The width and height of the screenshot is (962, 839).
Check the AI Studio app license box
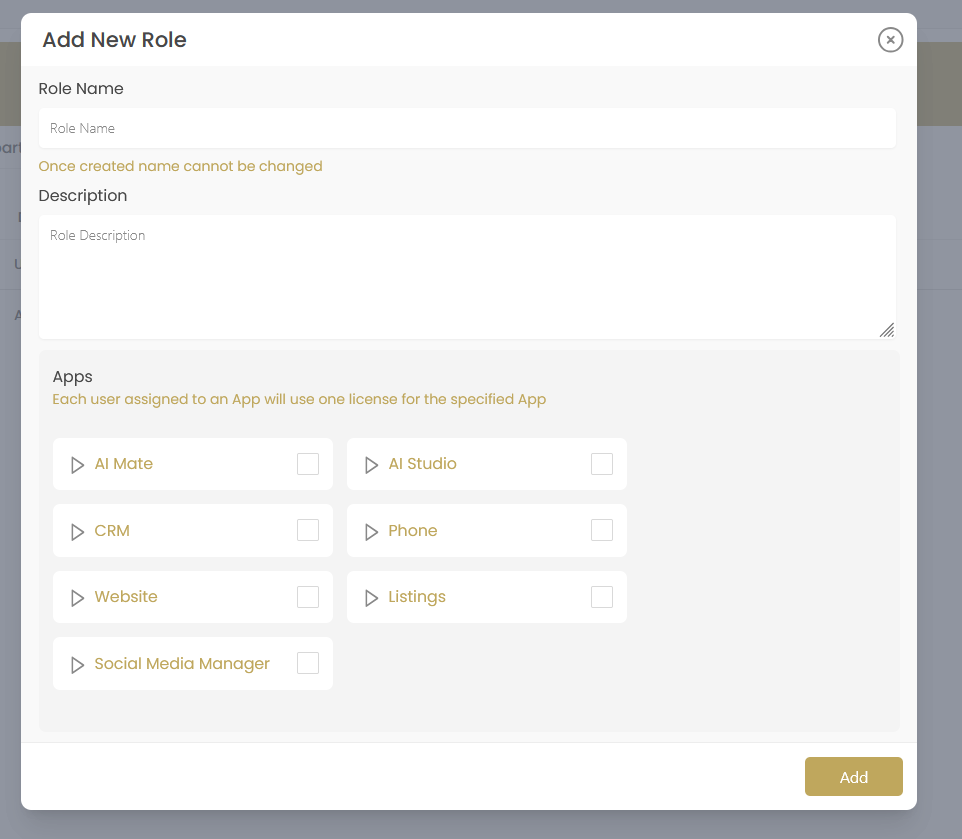(x=601, y=463)
